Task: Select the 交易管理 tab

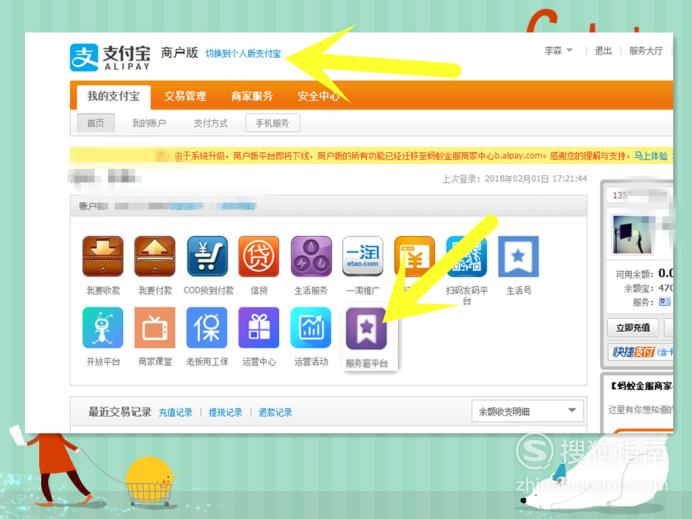Action: tap(185, 96)
